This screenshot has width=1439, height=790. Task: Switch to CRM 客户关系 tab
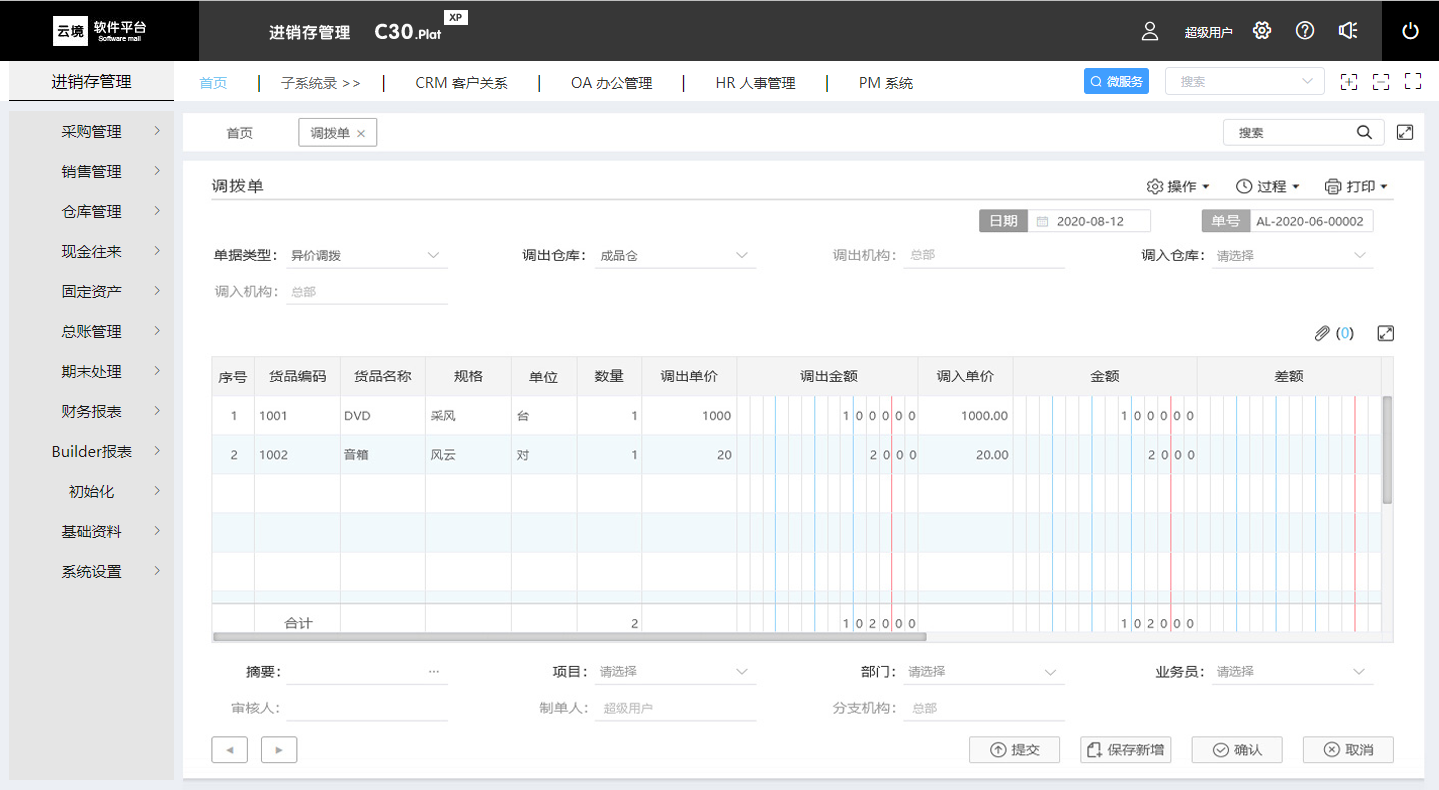click(x=461, y=83)
